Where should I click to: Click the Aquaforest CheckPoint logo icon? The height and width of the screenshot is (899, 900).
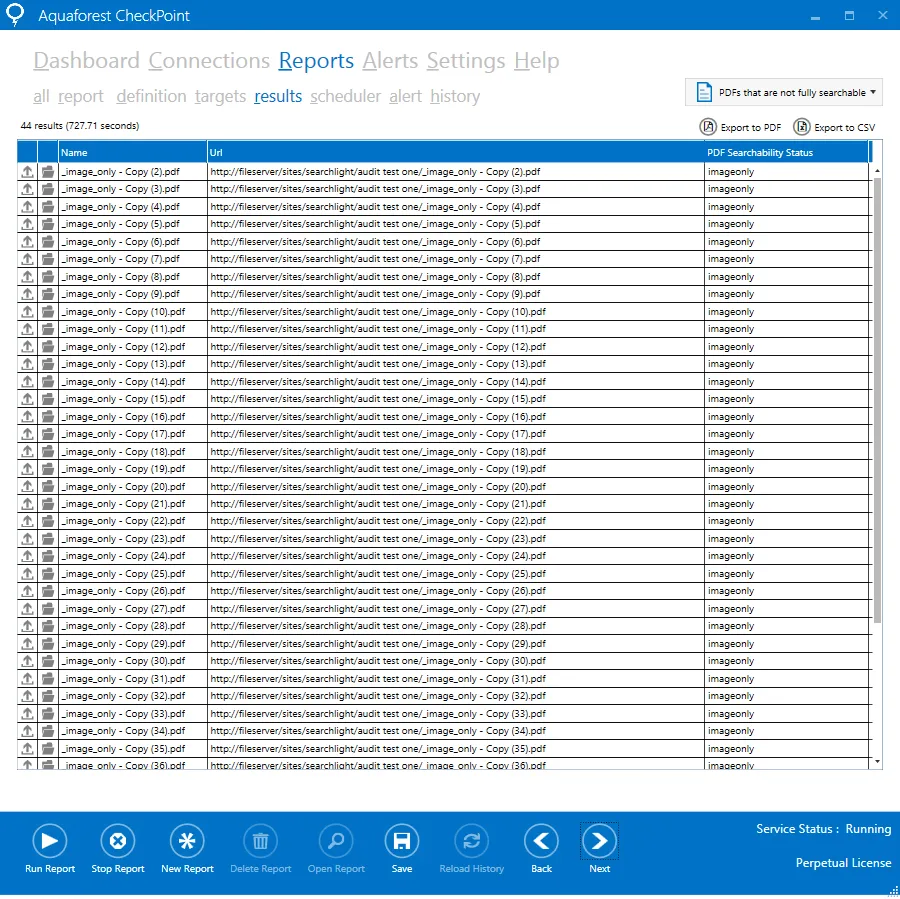15,14
